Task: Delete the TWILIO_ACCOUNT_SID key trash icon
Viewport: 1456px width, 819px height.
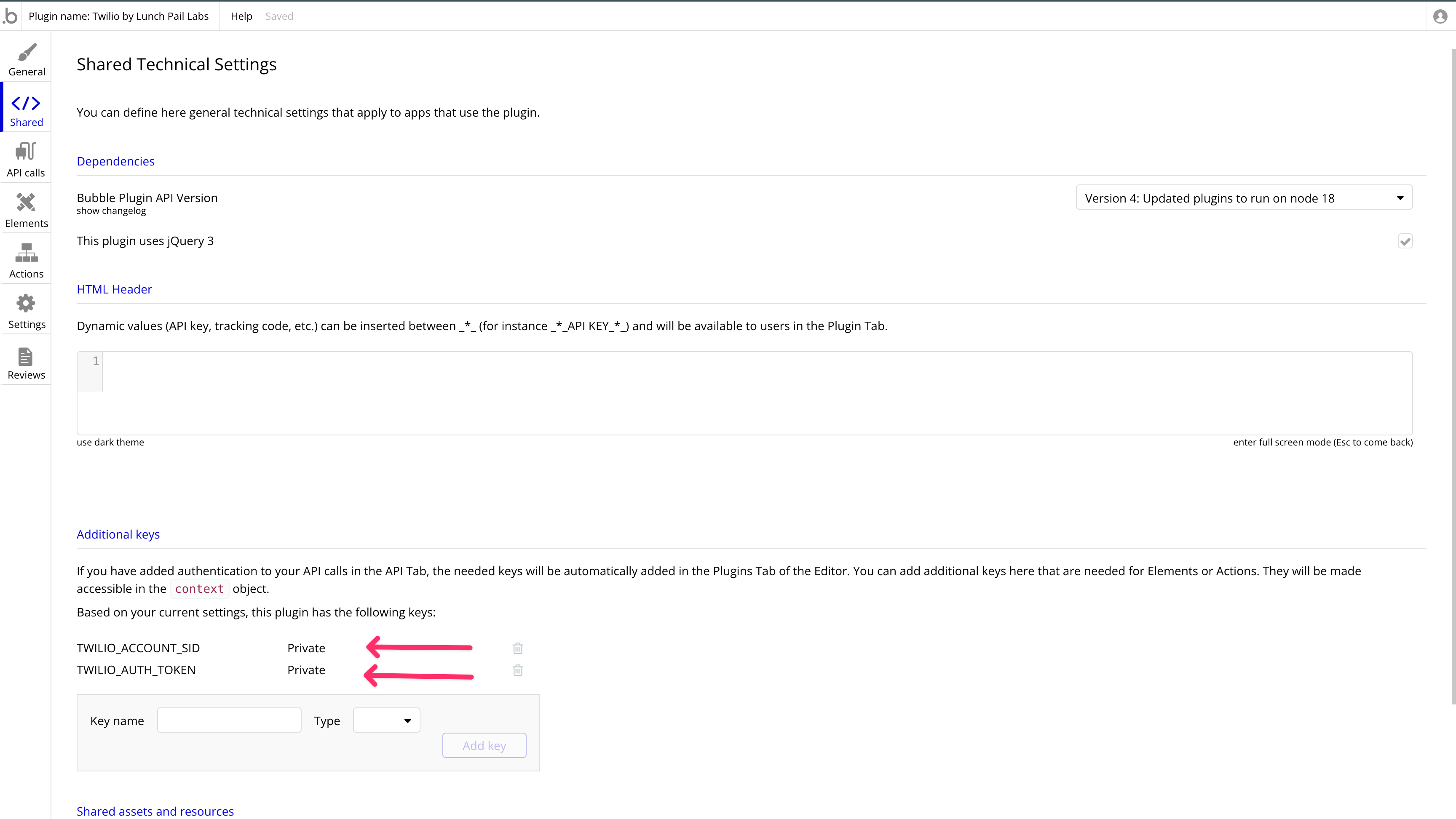Action: 517,648
